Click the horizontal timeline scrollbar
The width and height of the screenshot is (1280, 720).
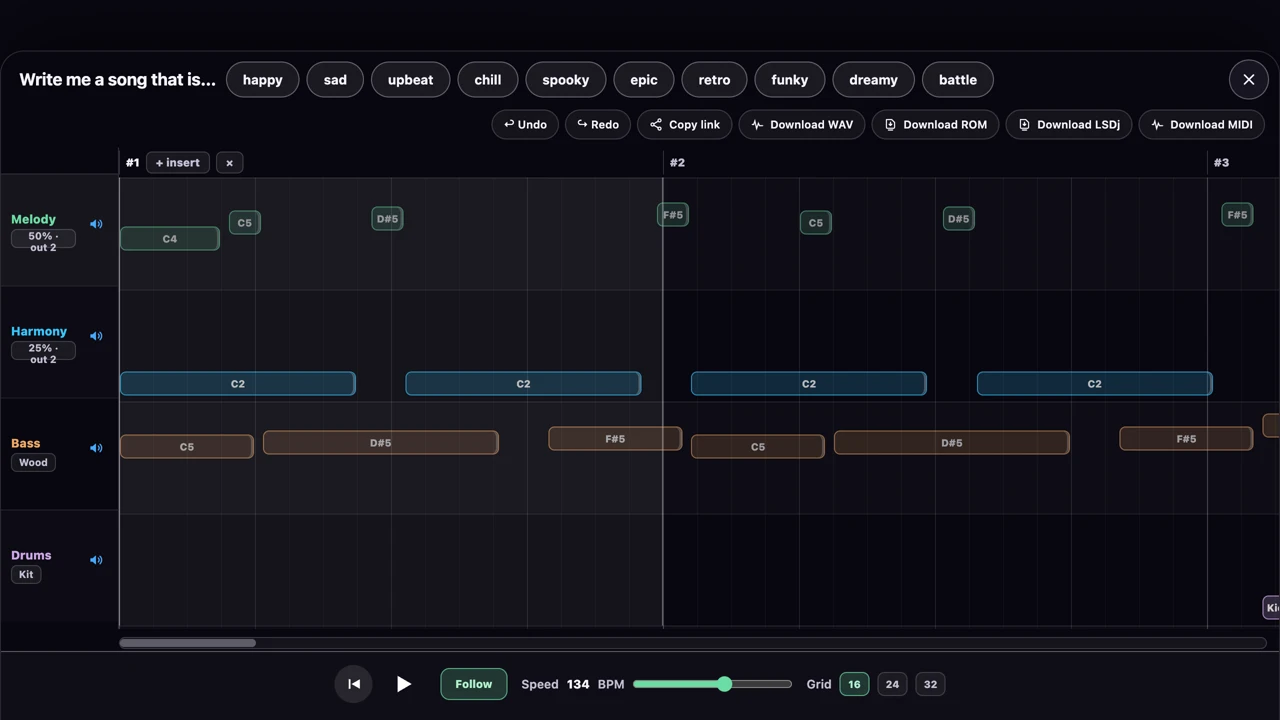click(187, 643)
